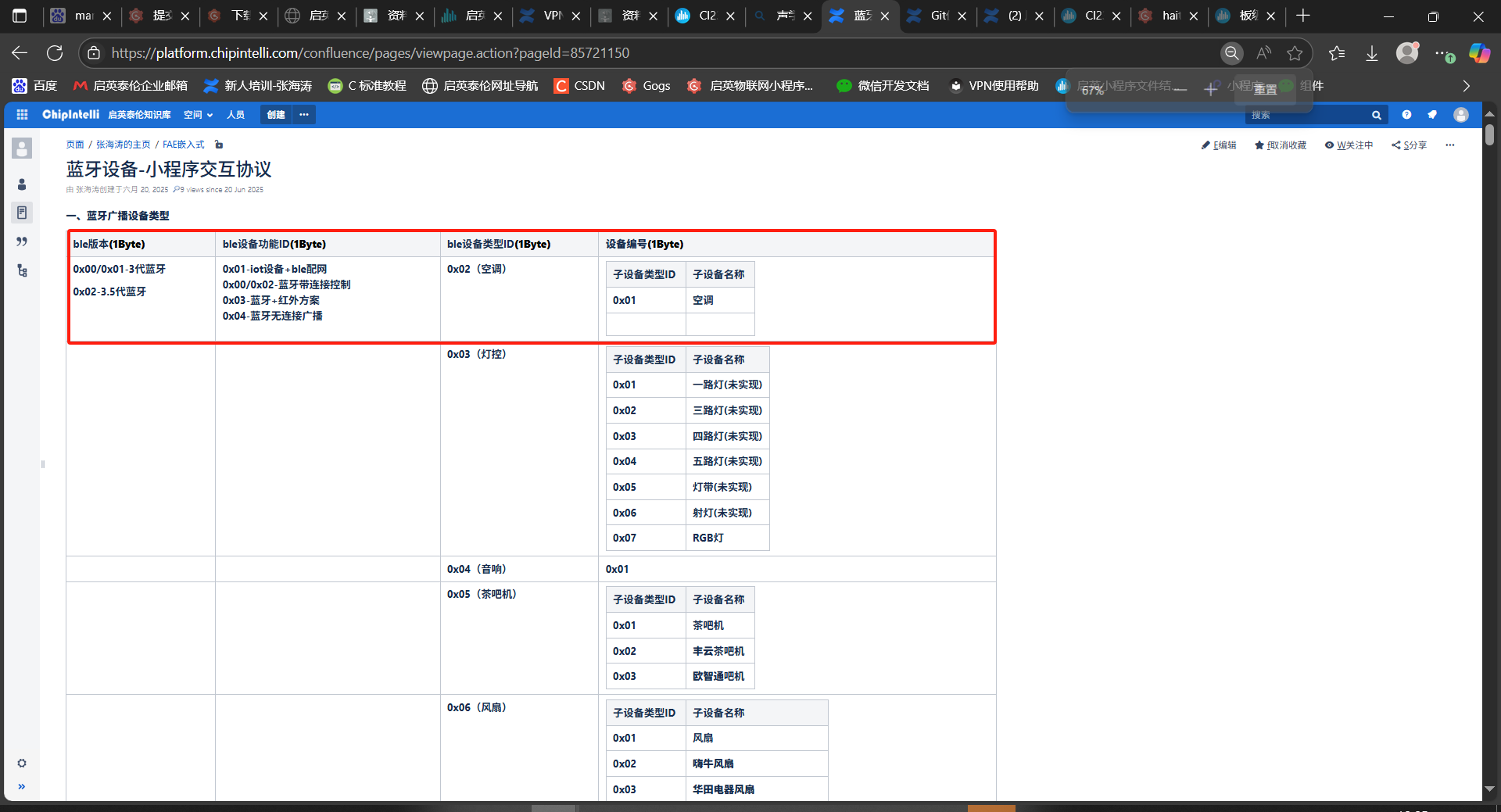Click the Confluence help question mark icon
This screenshot has height=812, width=1501.
(1406, 115)
